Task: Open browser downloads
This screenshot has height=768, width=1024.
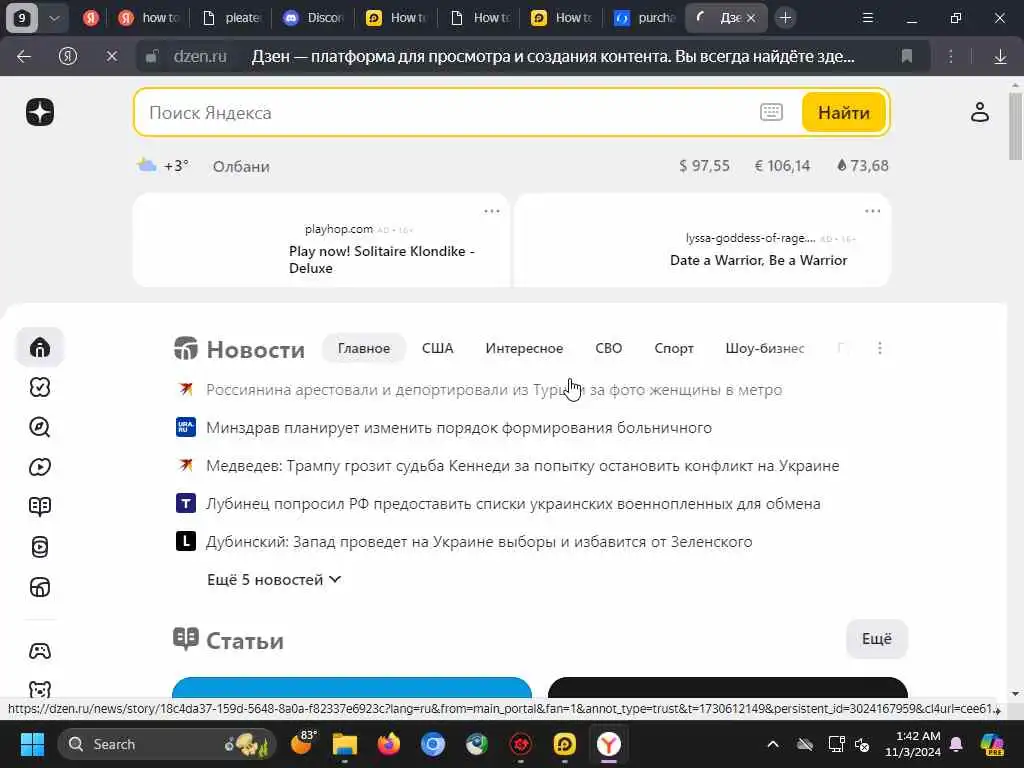Action: [1000, 57]
